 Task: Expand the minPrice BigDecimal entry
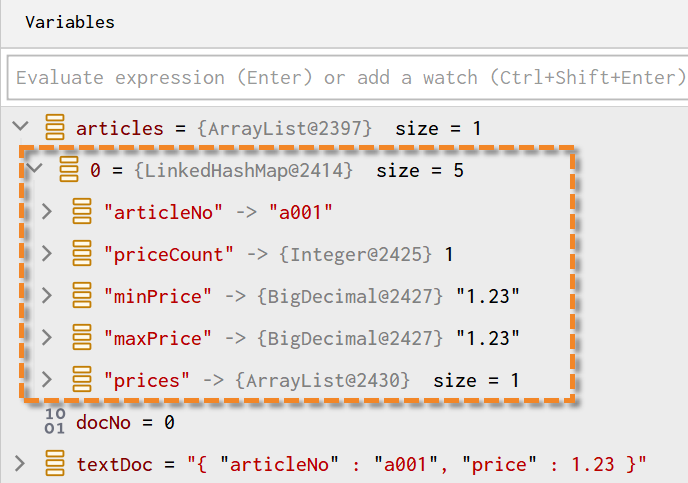pos(47,295)
